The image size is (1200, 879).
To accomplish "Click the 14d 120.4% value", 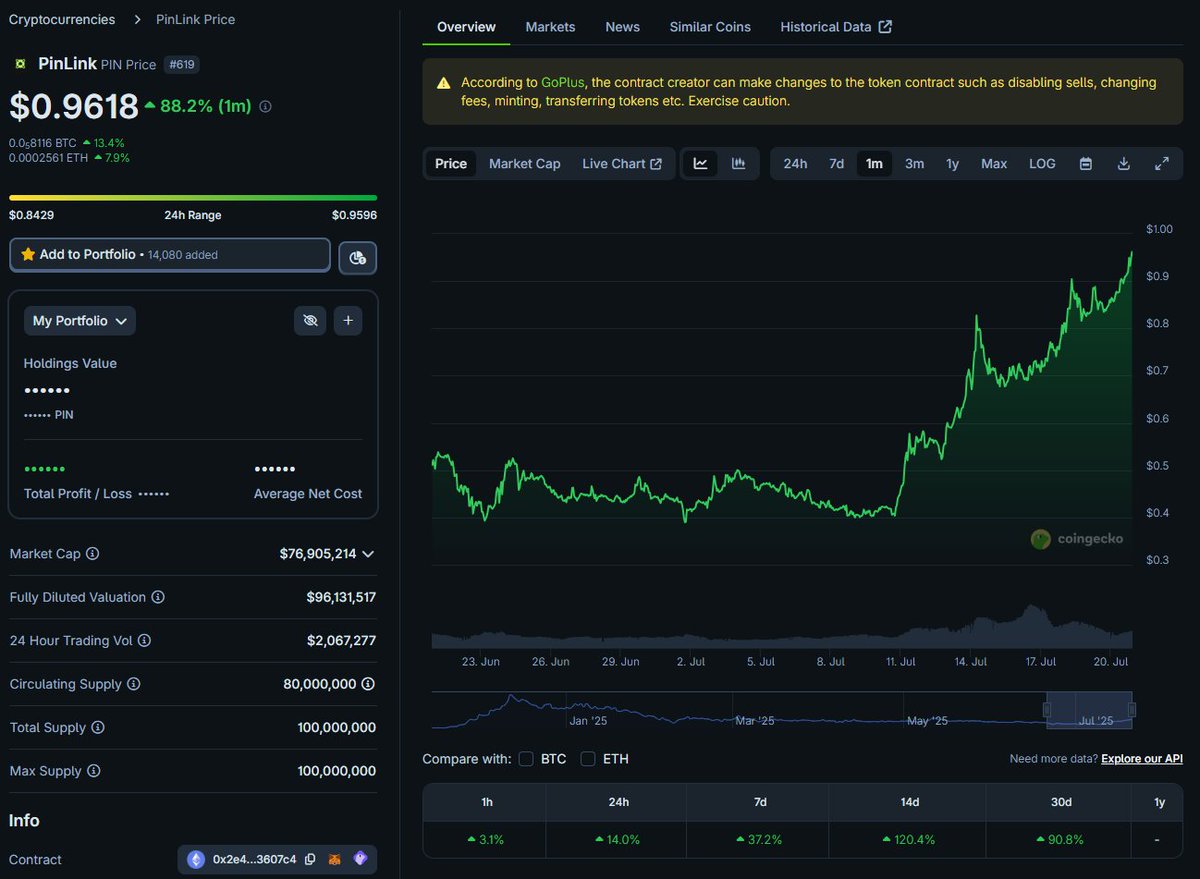I will pyautogui.click(x=908, y=840).
